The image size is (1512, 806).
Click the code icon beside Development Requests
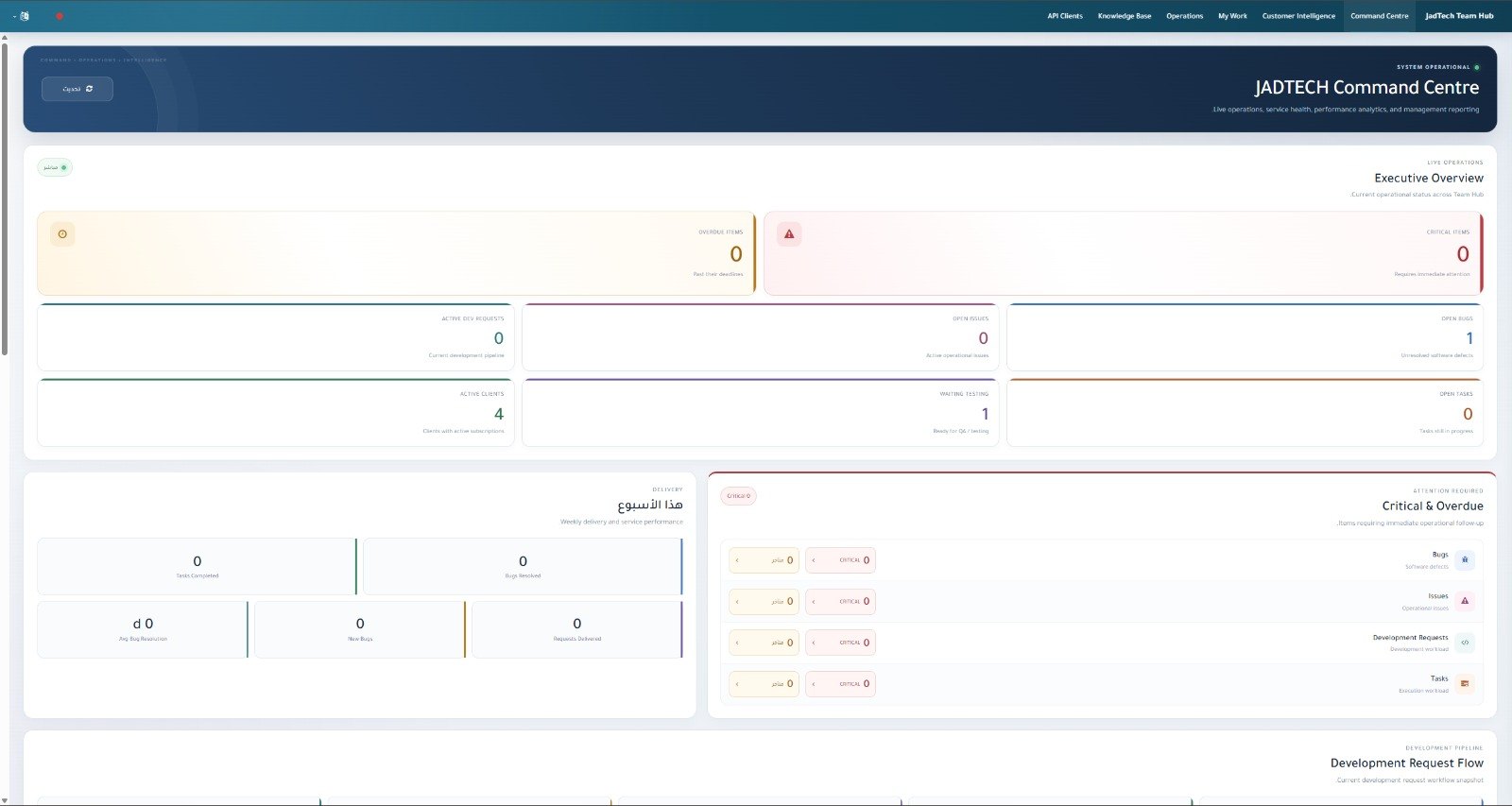coord(1465,643)
